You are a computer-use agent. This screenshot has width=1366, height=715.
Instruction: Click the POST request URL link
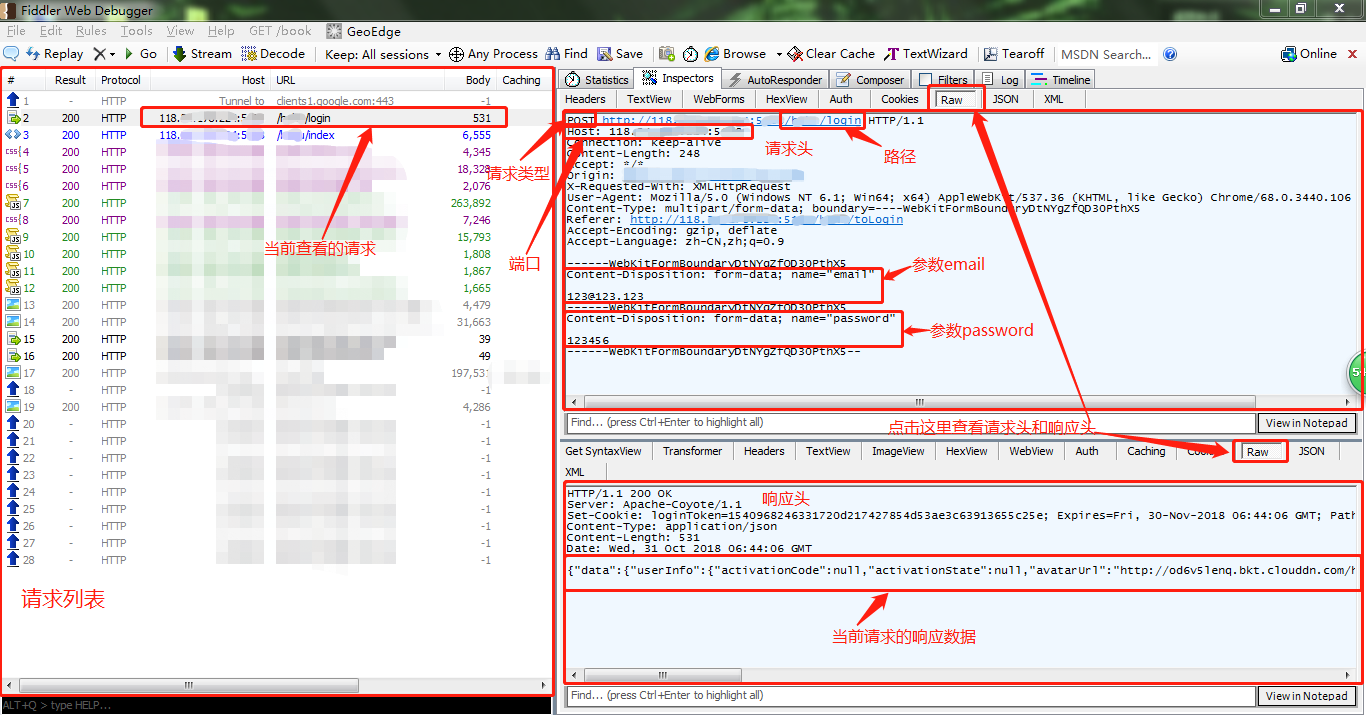click(x=732, y=120)
